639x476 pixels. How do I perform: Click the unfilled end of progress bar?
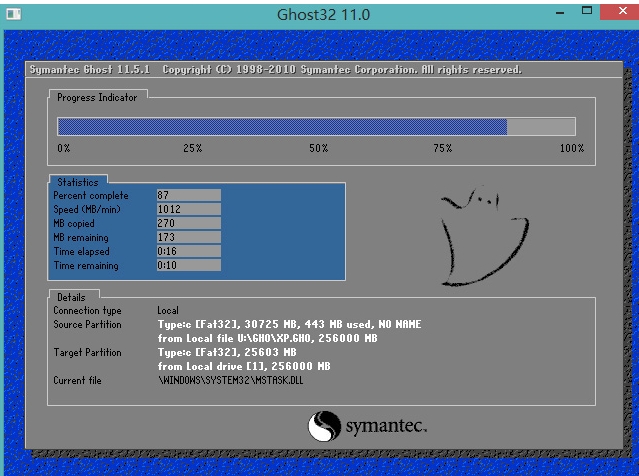pyautogui.click(x=541, y=126)
